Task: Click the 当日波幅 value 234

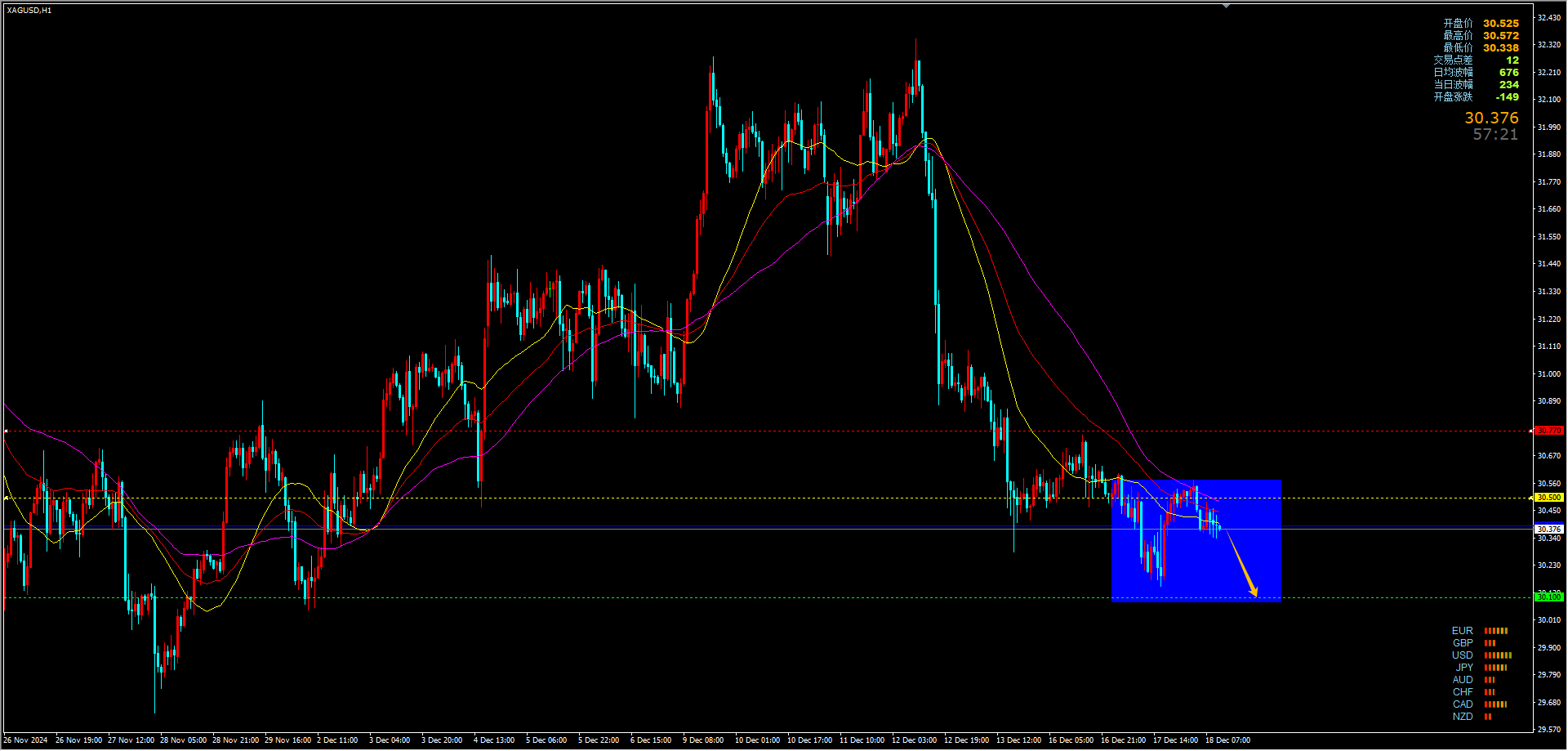Action: [x=1509, y=85]
